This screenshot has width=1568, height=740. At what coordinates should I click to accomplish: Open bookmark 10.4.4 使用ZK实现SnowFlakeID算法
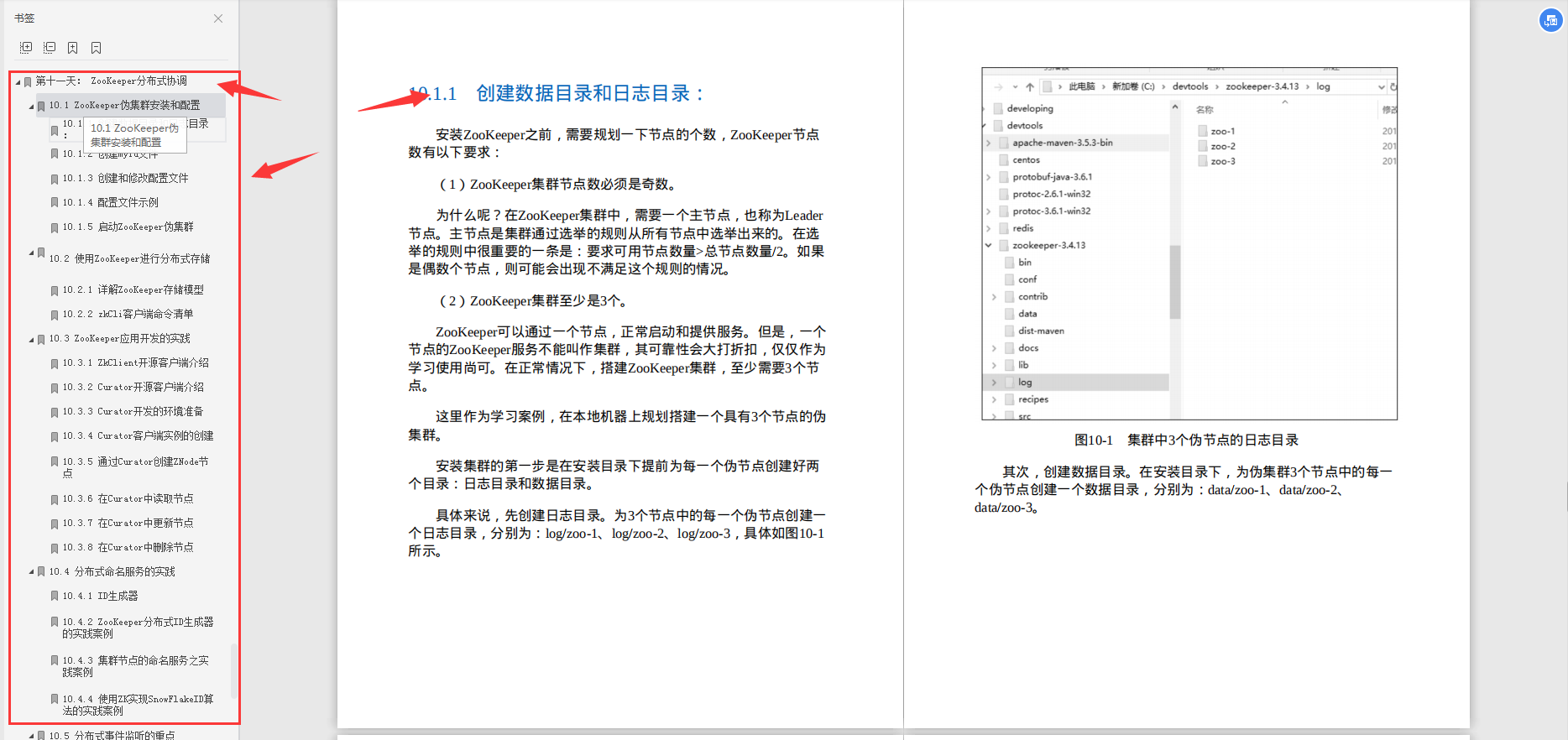138,706
